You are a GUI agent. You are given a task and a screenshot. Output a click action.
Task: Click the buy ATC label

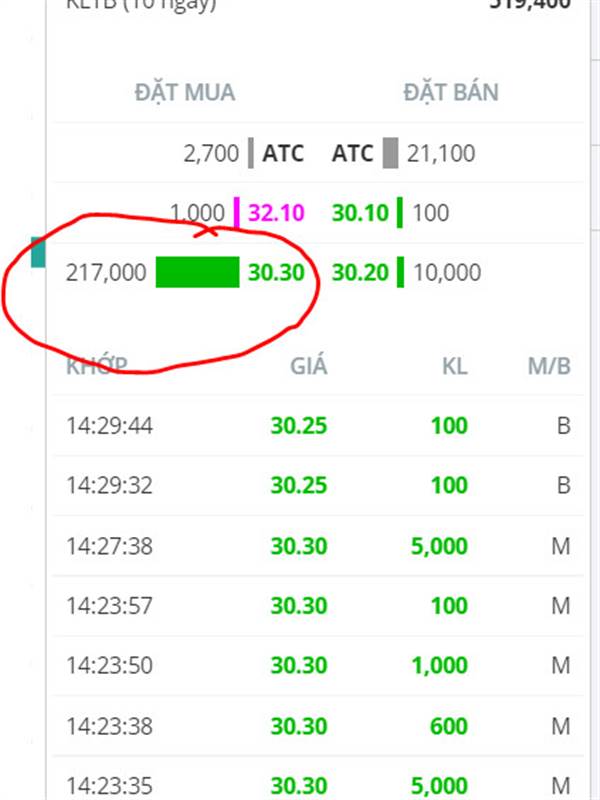tap(283, 153)
